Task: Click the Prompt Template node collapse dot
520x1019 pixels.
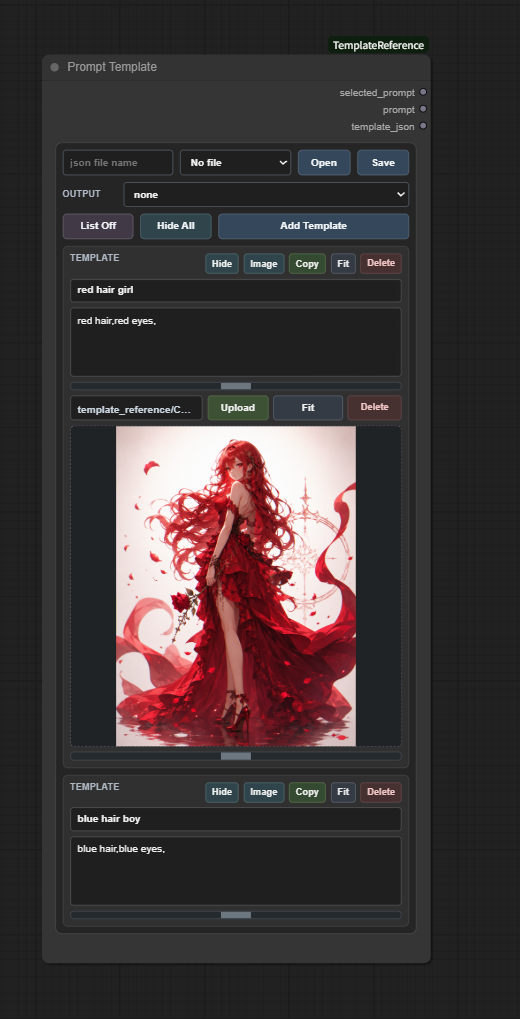Action: [x=55, y=67]
